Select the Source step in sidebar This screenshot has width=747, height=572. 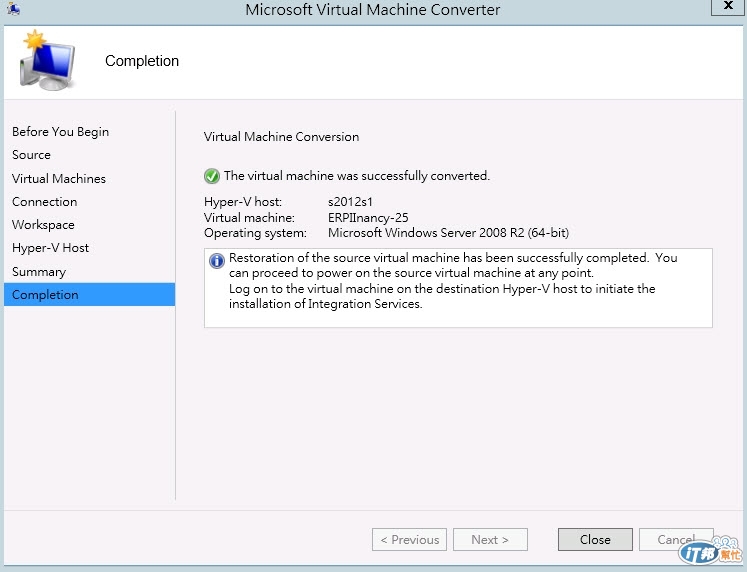tap(31, 155)
